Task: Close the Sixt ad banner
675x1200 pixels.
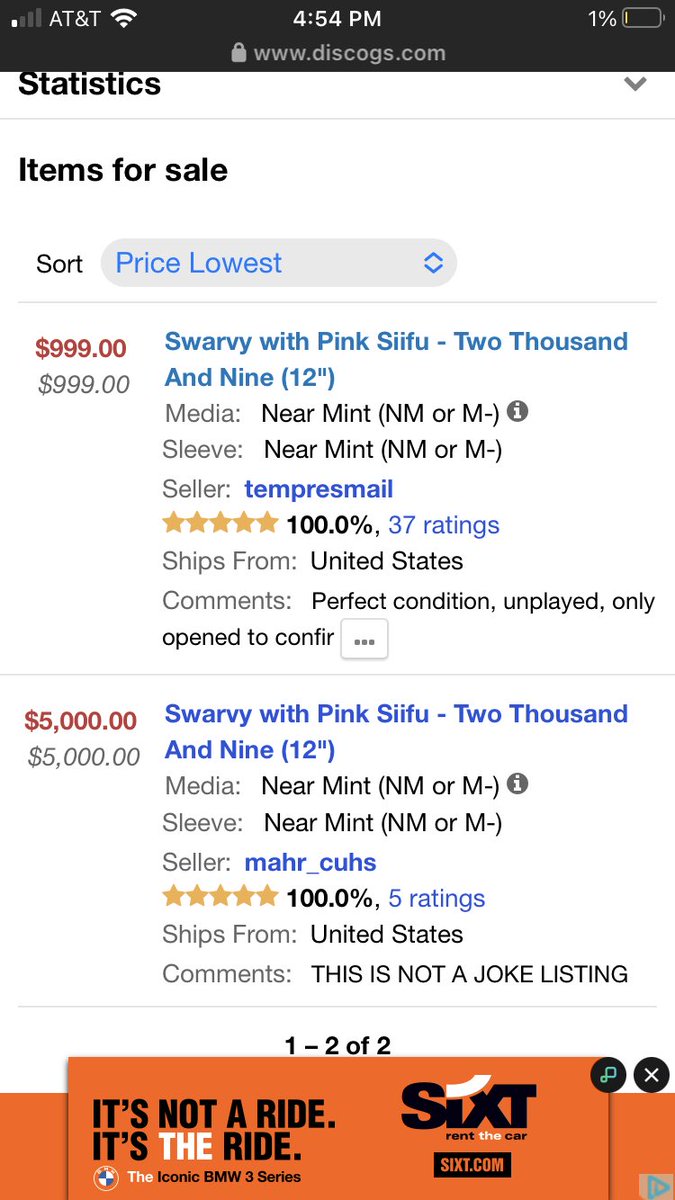Action: (x=651, y=1075)
